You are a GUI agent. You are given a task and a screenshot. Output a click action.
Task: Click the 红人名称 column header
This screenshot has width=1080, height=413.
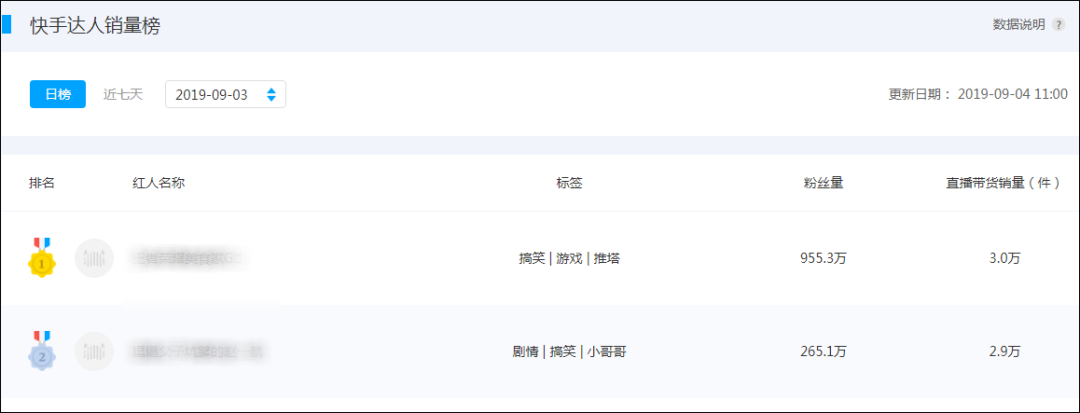click(x=158, y=183)
